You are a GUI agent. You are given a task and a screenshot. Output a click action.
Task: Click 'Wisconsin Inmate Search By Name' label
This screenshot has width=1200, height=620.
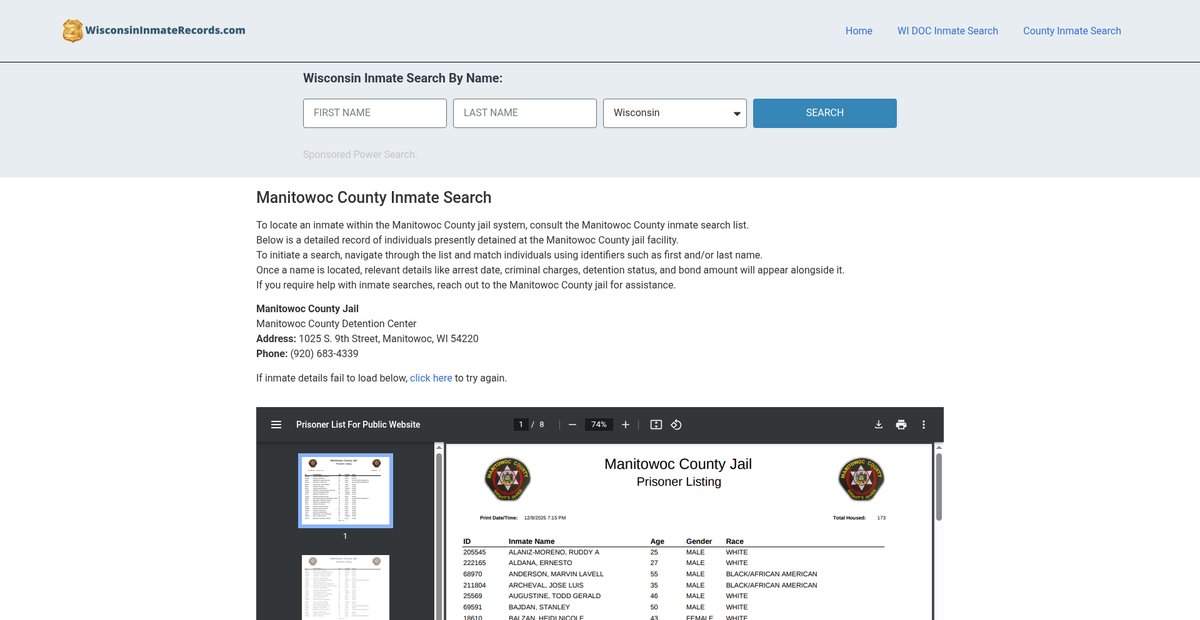[x=403, y=78]
